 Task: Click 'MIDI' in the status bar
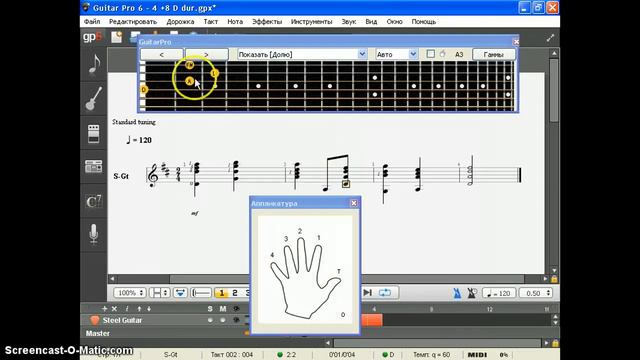(477, 355)
